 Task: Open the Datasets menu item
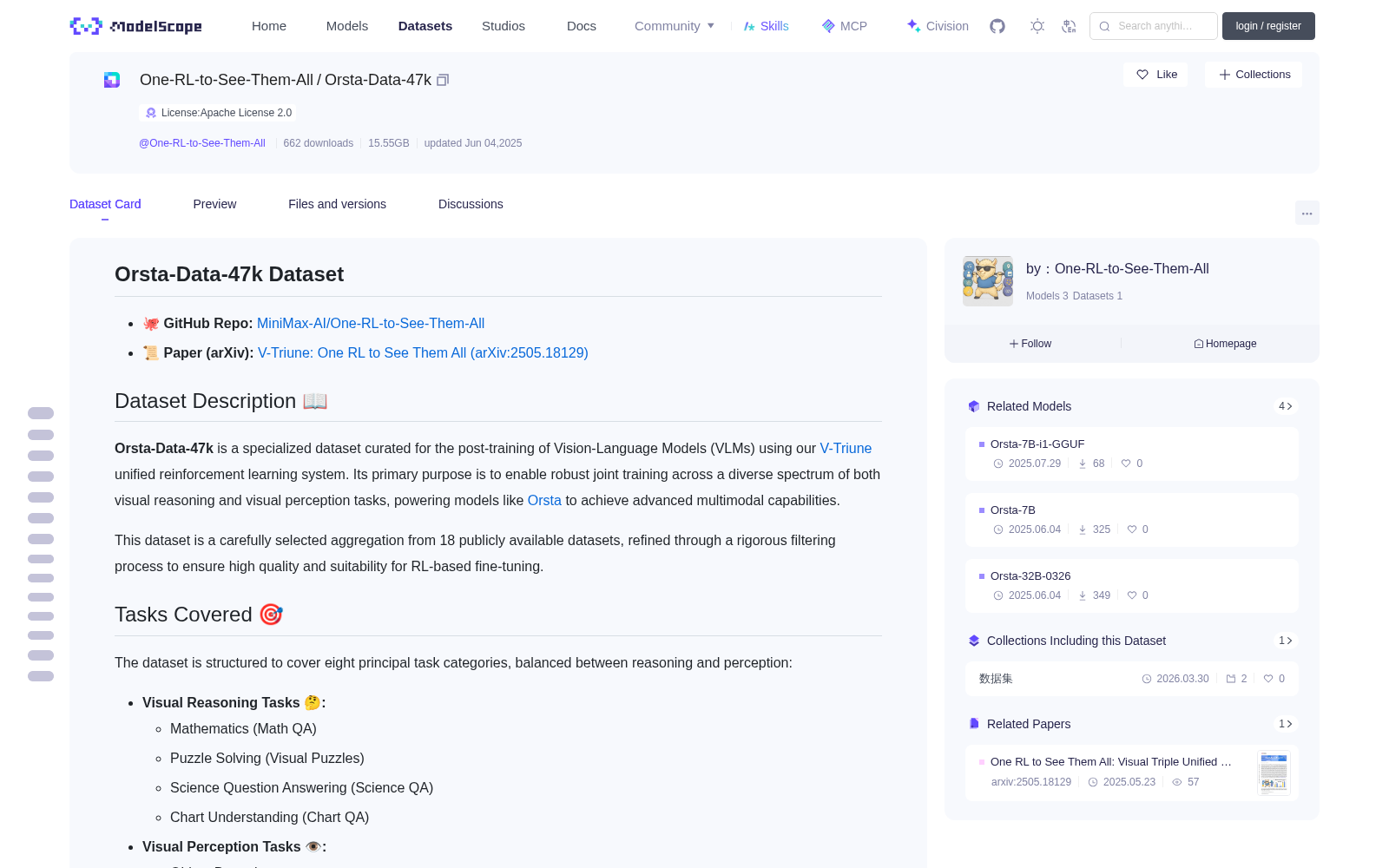(425, 26)
